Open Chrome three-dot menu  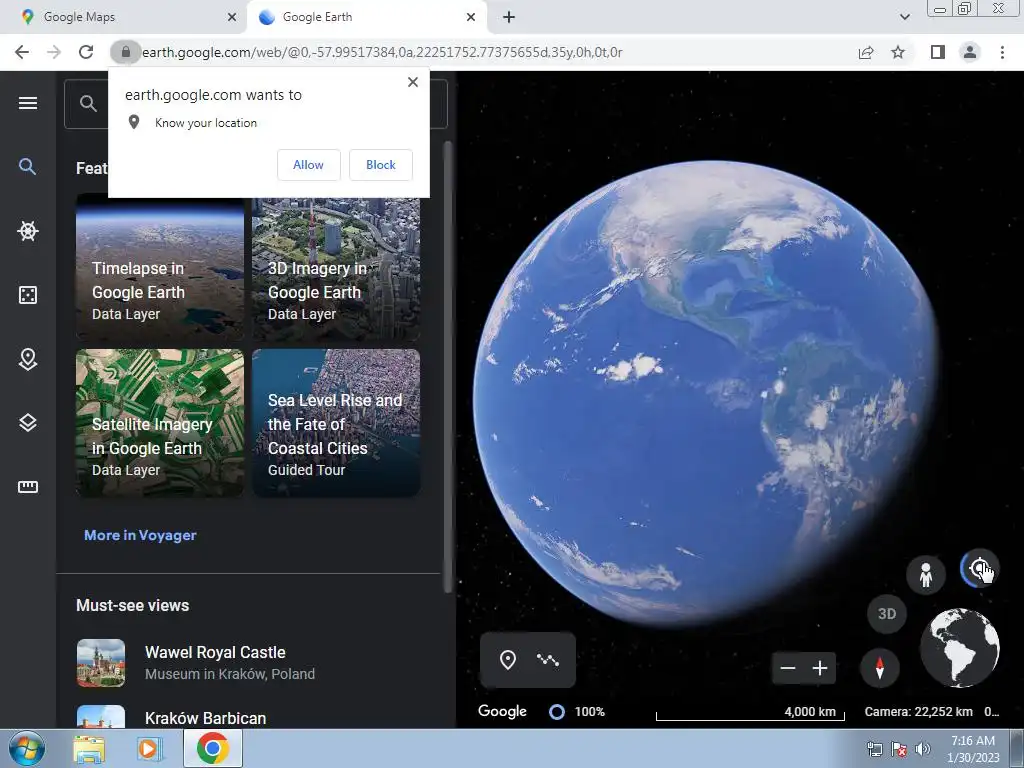click(1002, 52)
